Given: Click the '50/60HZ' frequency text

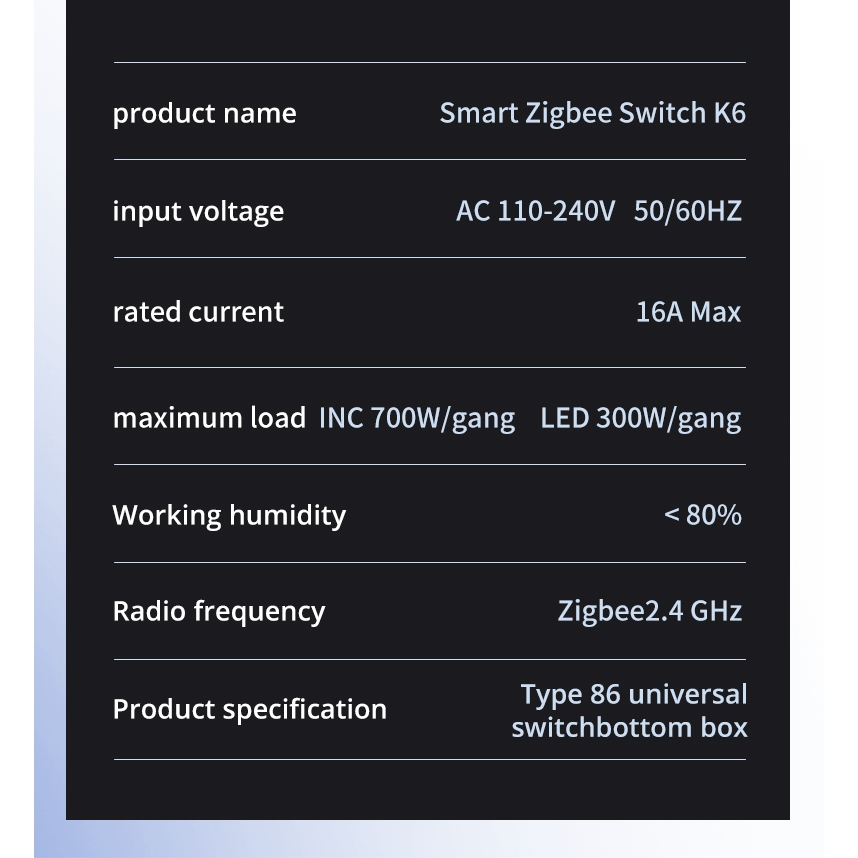Looking at the screenshot, I should (688, 212).
